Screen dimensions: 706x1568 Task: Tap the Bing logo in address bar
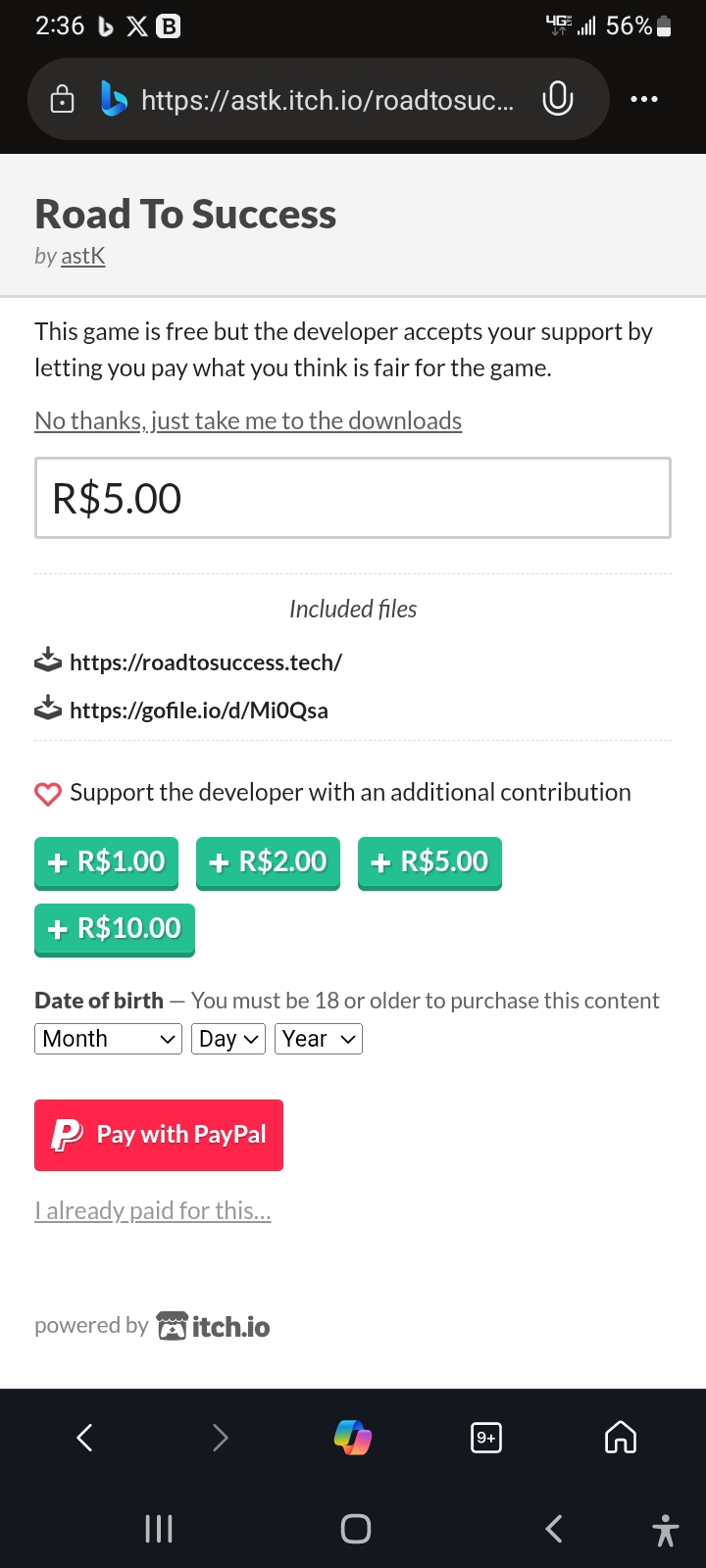(x=114, y=99)
